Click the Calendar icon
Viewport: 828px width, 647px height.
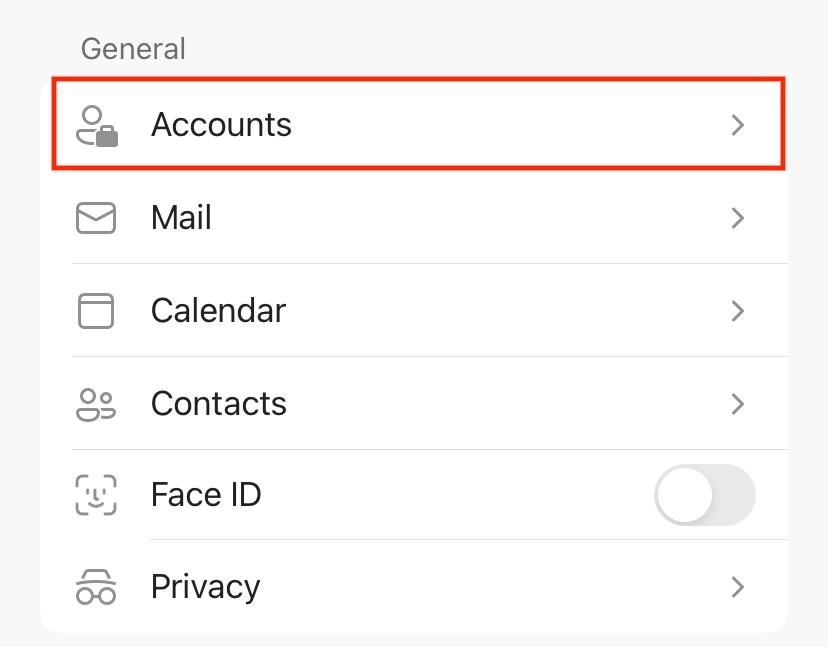[x=96, y=311]
